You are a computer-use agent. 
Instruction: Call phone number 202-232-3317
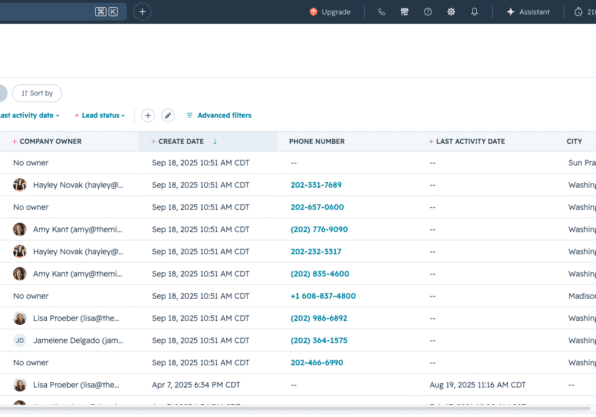point(316,252)
